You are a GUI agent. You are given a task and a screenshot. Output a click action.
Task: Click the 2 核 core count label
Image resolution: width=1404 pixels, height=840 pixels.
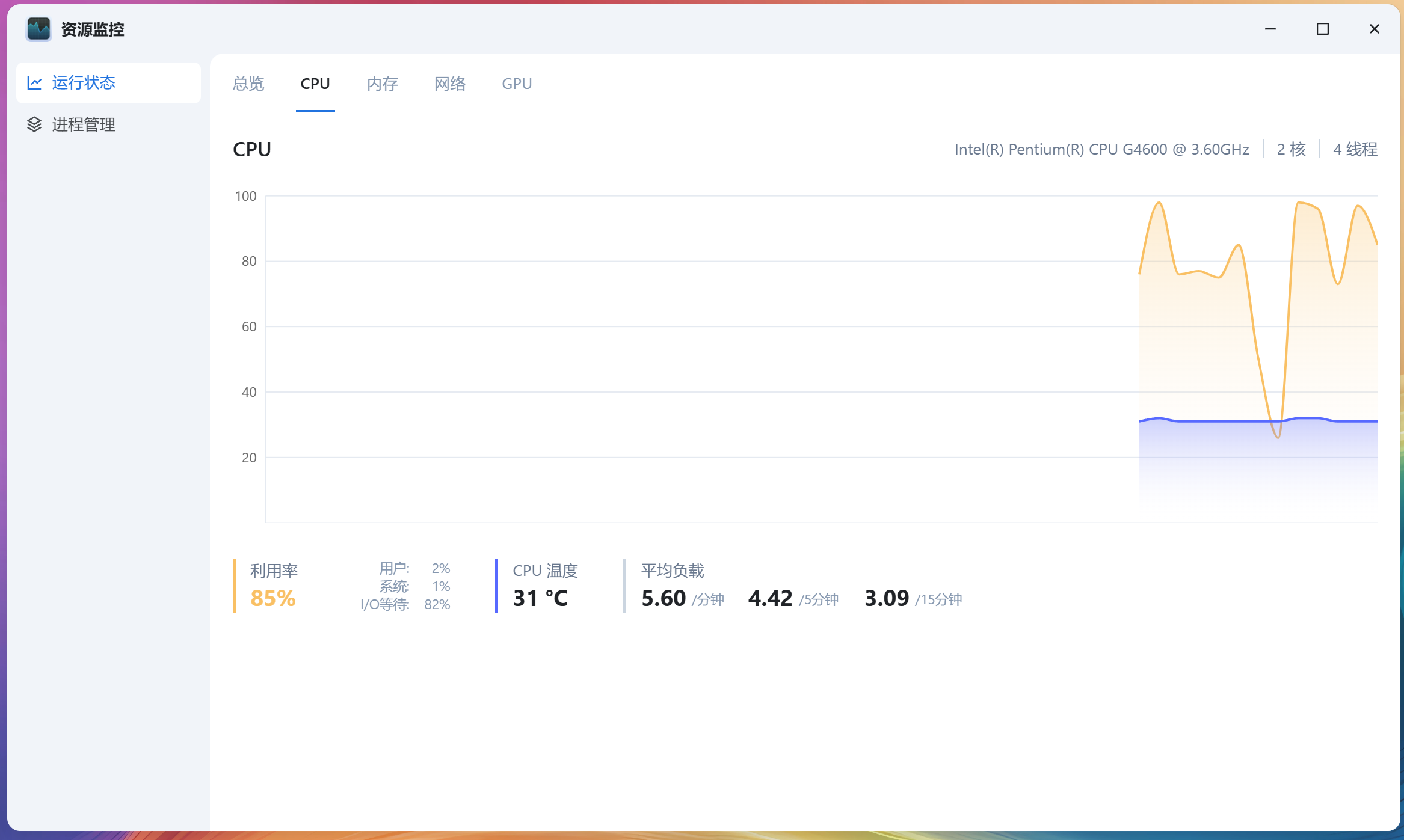tap(1292, 149)
